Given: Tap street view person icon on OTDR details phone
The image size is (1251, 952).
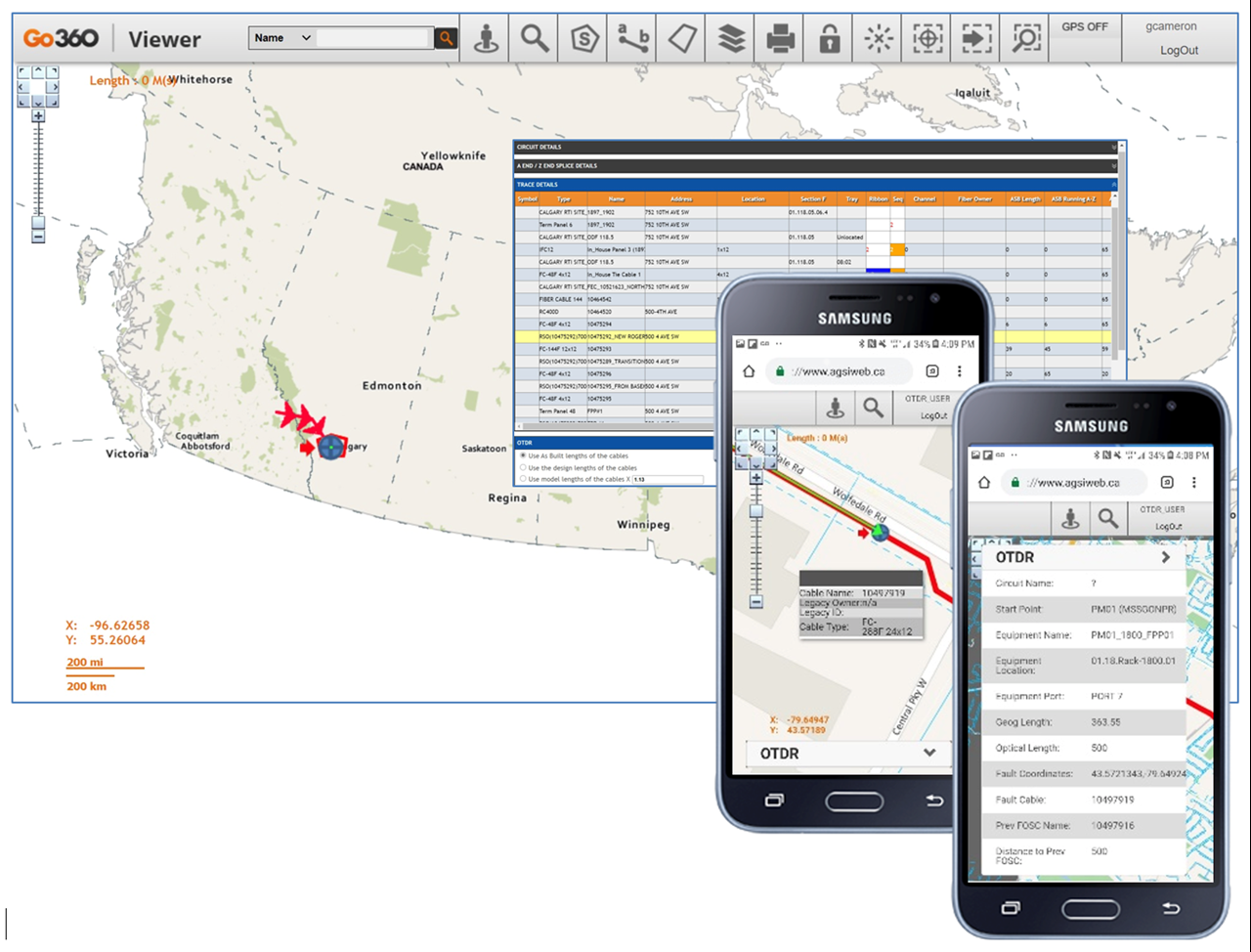Looking at the screenshot, I should point(1070,518).
